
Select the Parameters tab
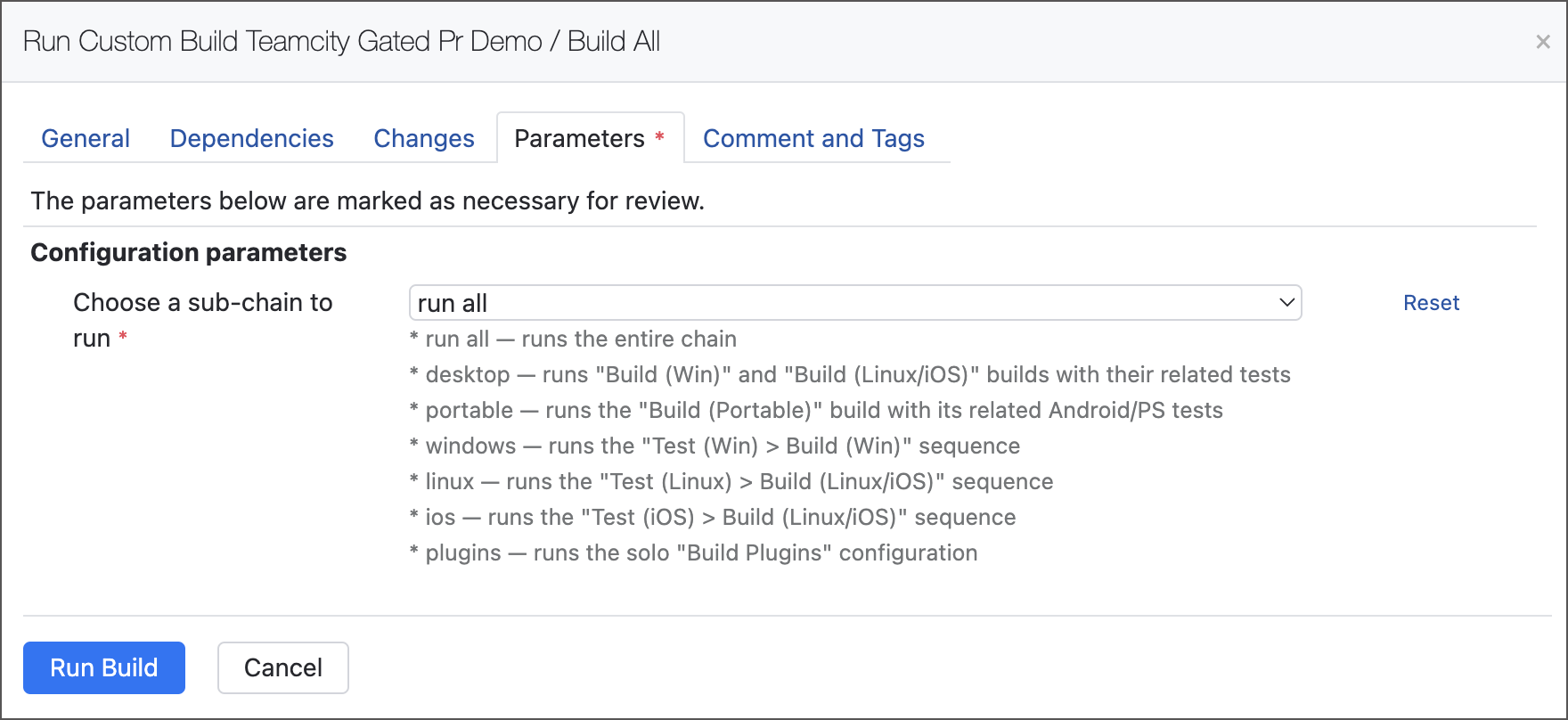pos(579,139)
